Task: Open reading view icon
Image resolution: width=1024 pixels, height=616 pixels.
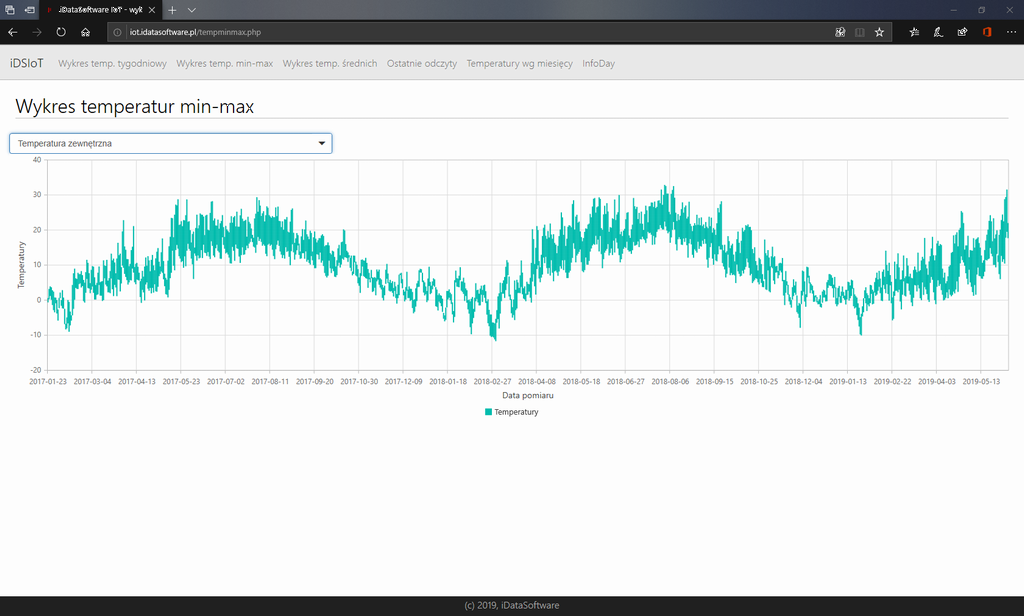Action: coord(859,32)
